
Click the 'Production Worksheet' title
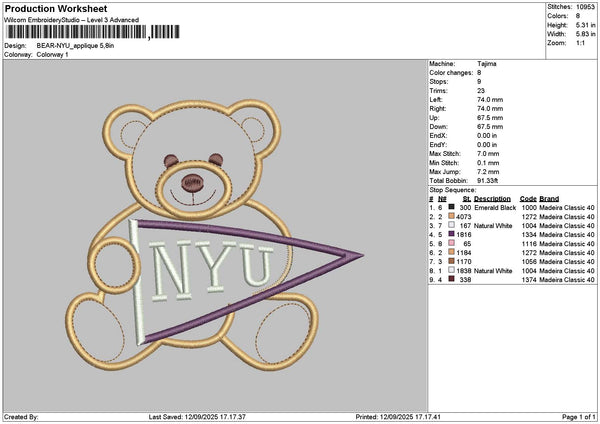pos(56,8)
